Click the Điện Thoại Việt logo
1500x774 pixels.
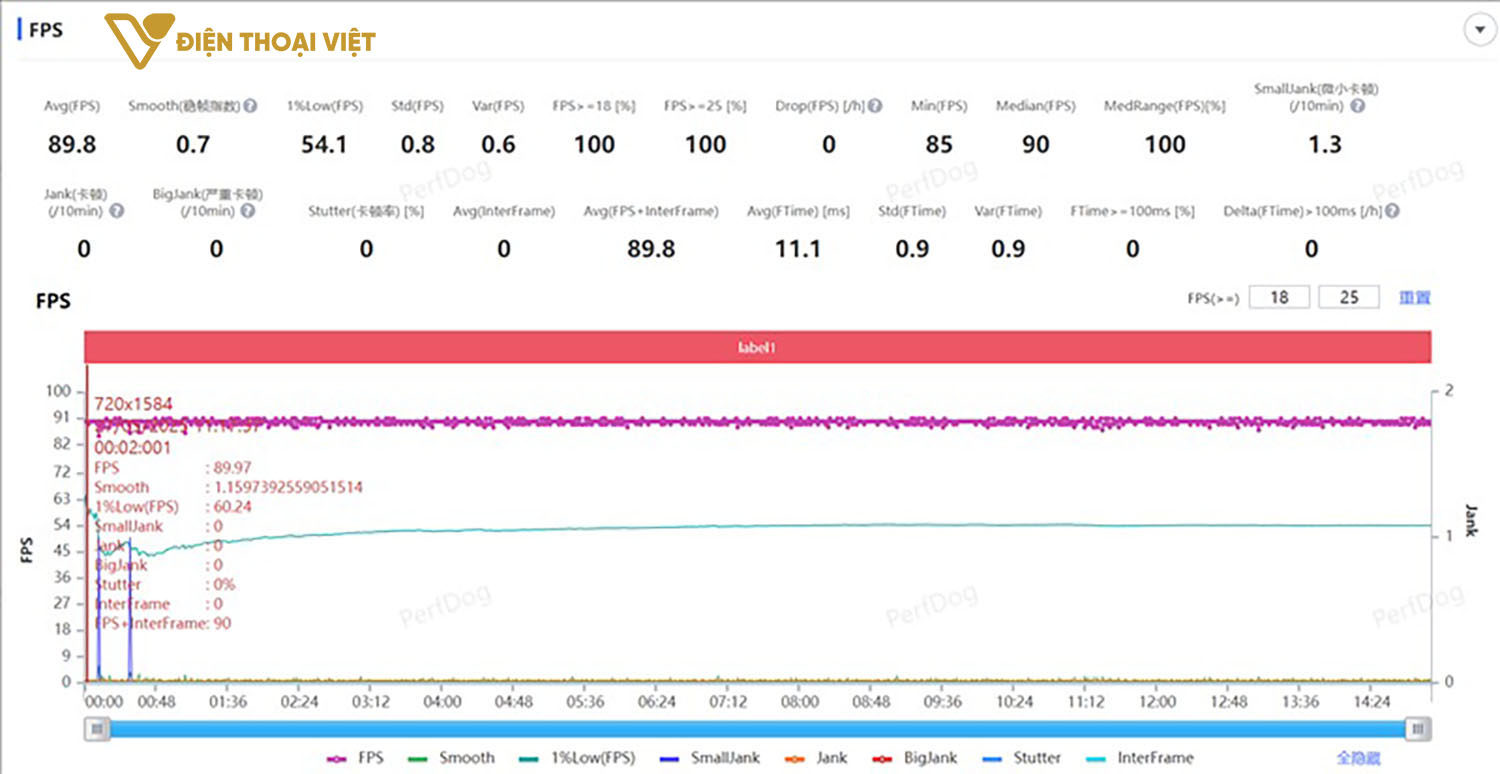(240, 41)
